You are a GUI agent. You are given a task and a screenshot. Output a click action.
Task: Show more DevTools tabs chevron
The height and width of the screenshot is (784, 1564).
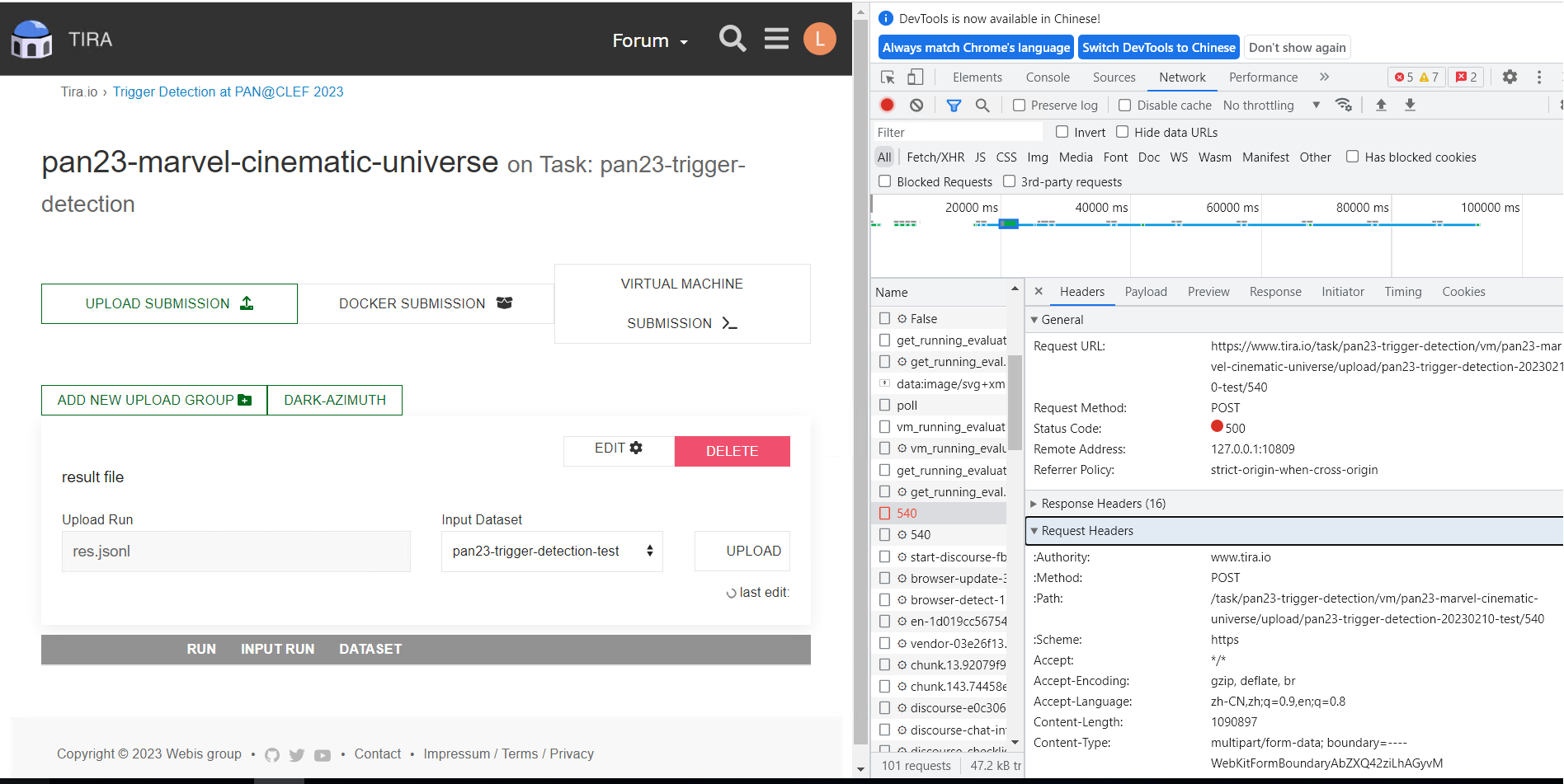click(x=1324, y=77)
